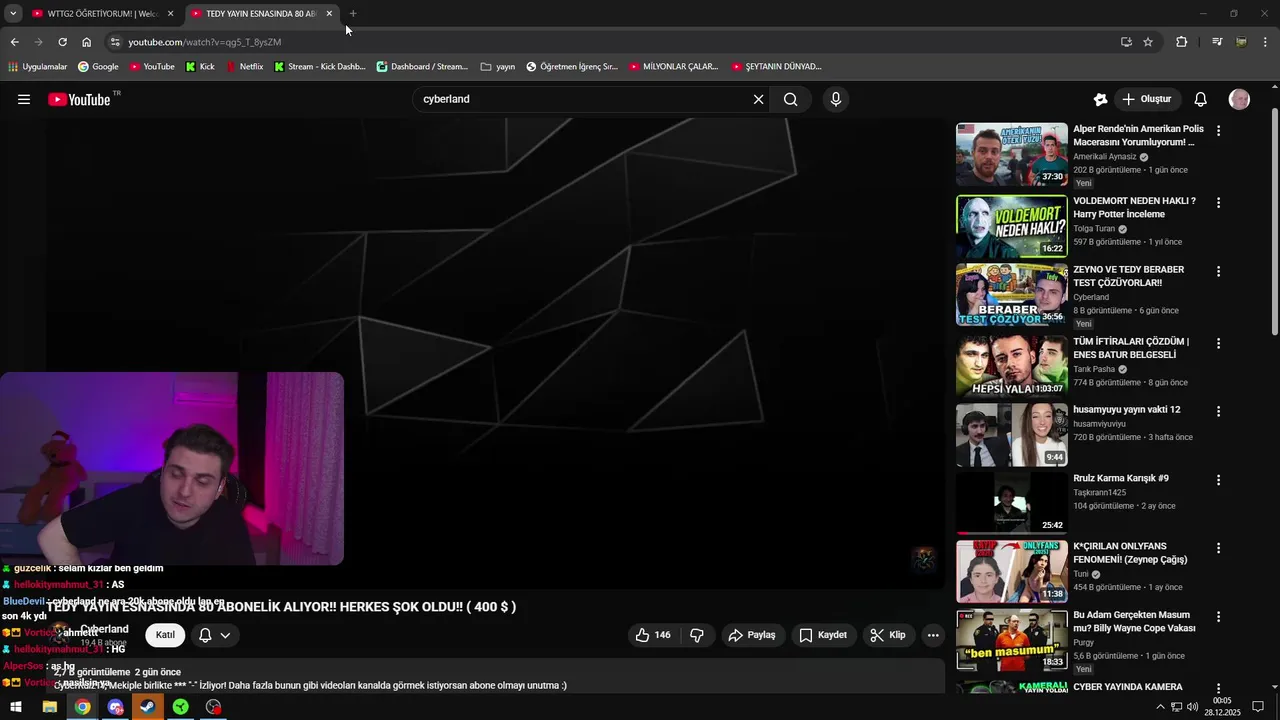
Task: Toggle channel notification bell under video
Action: click(205, 635)
